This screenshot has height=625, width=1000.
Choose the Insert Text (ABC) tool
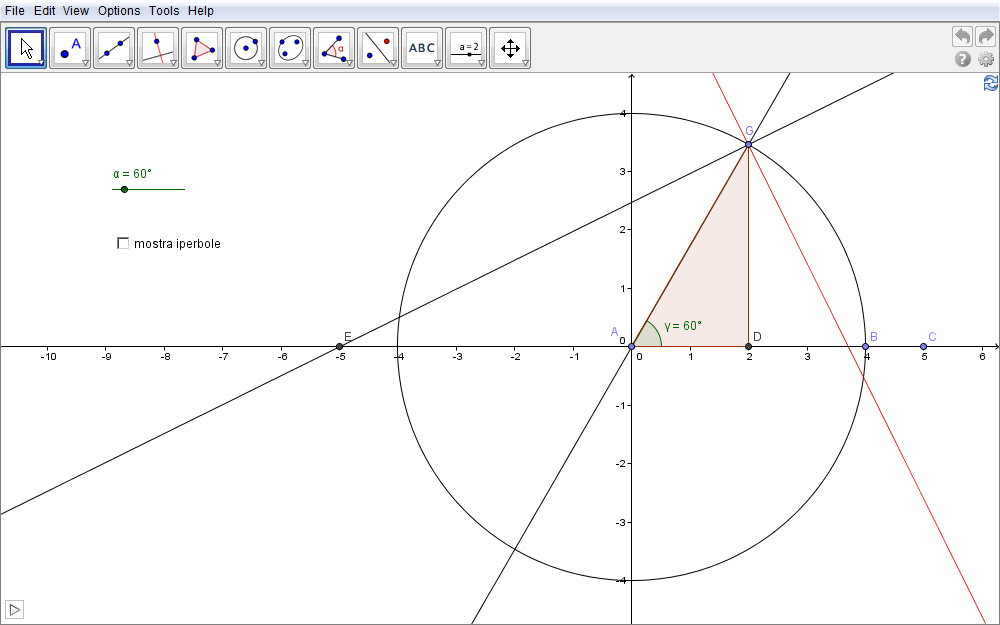tap(422, 47)
